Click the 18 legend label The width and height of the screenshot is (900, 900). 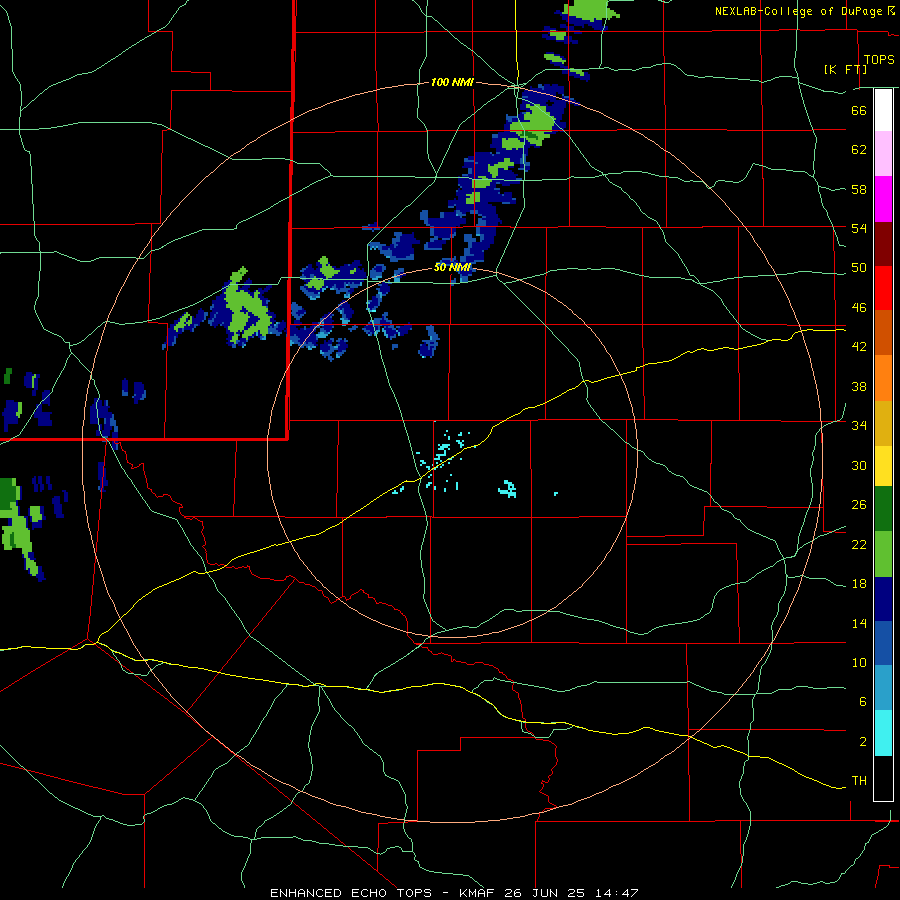(859, 584)
